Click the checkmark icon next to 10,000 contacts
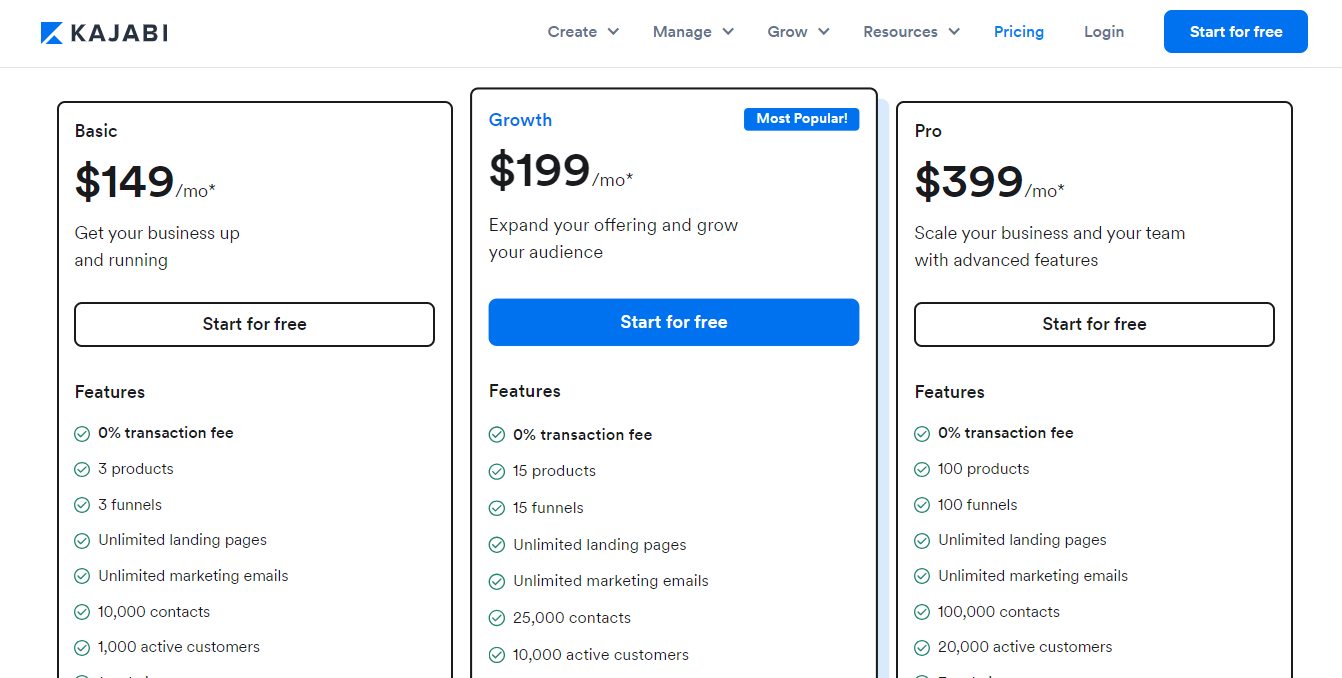 pos(82,612)
